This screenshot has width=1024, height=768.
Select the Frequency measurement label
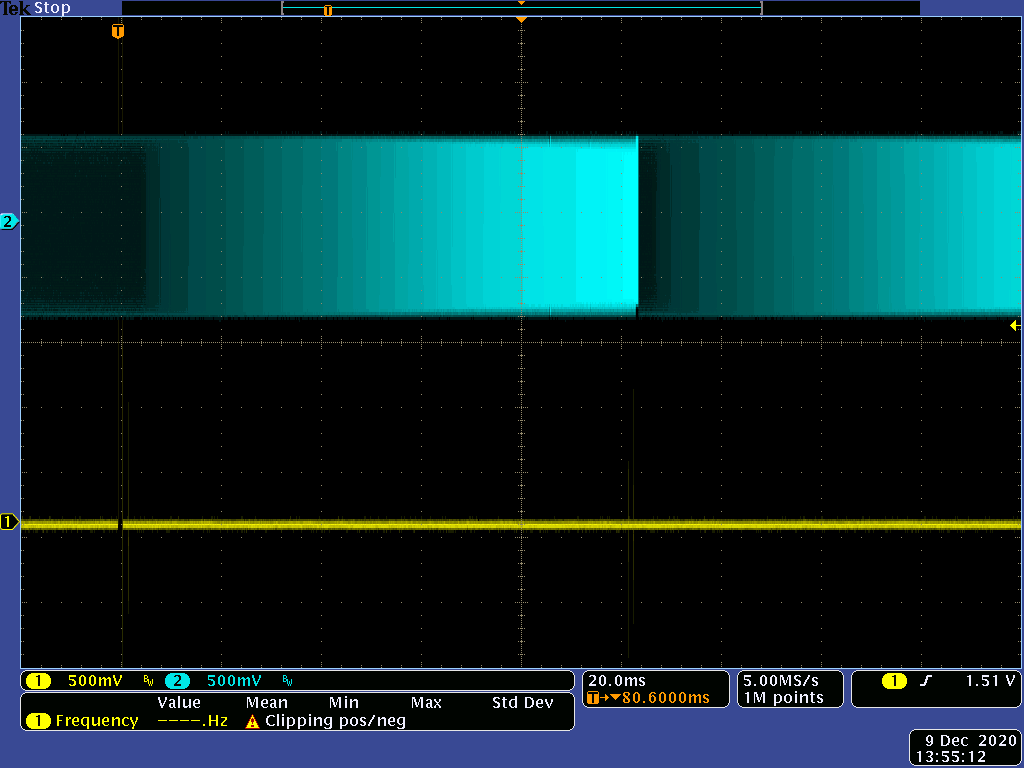96,721
